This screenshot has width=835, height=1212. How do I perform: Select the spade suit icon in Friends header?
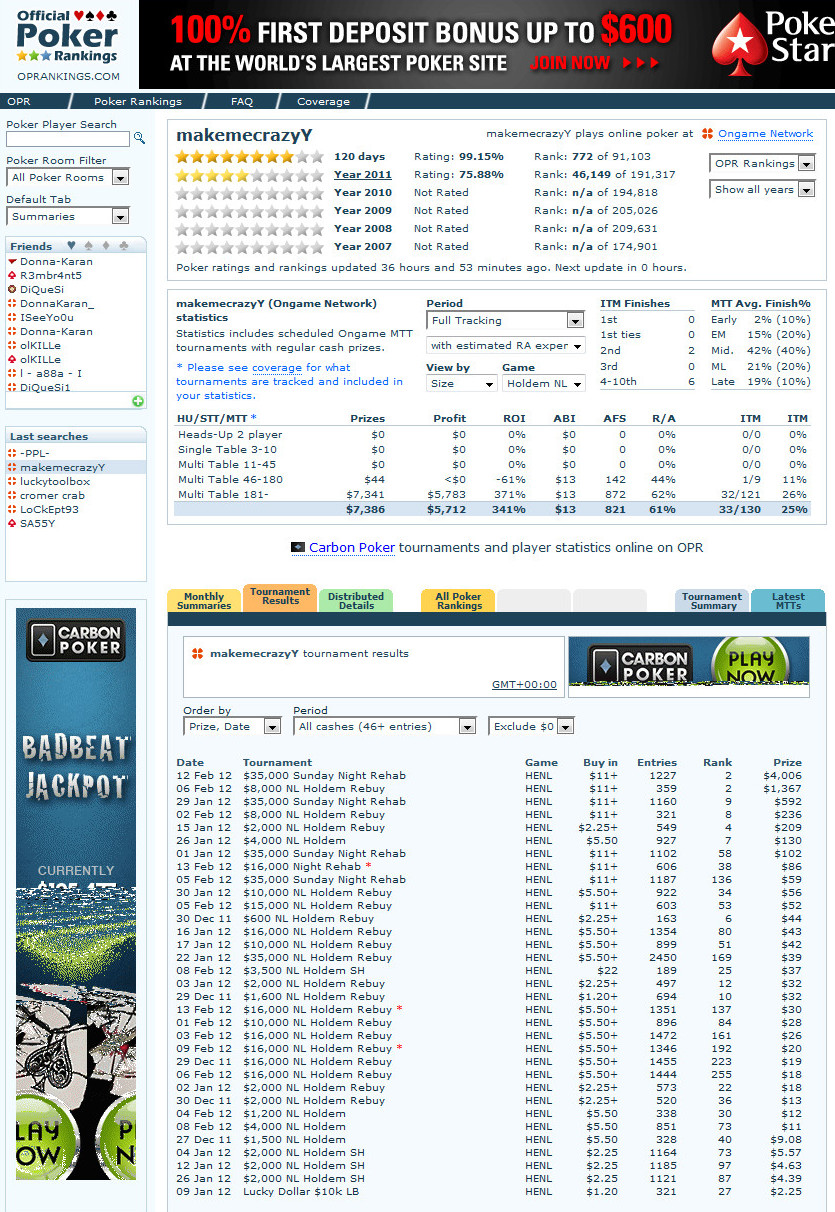pyautogui.click(x=88, y=245)
